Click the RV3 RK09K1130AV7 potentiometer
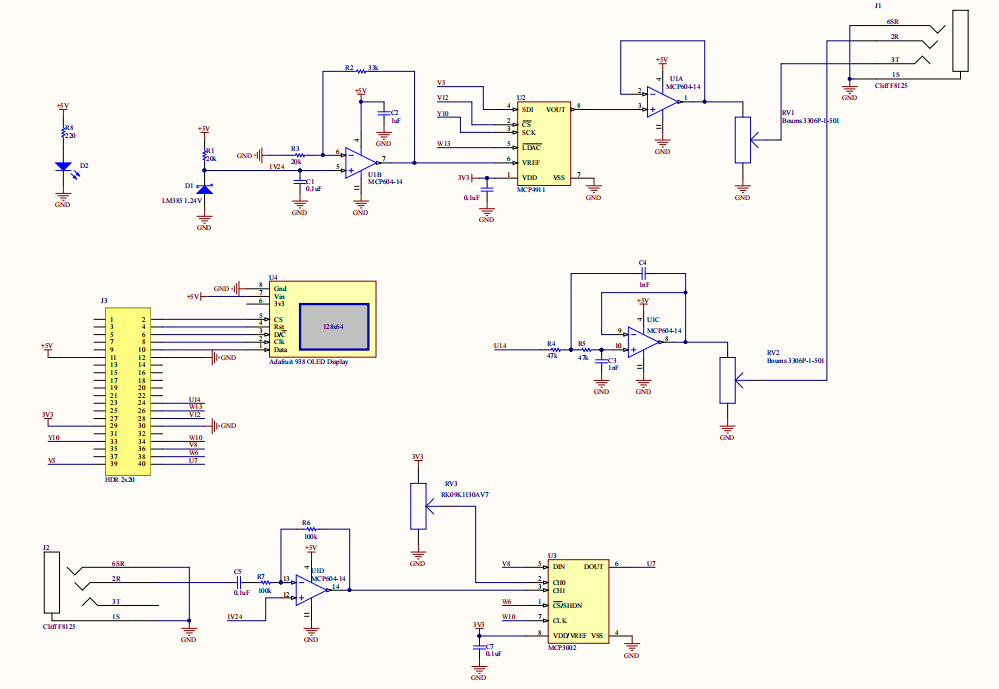Viewport: 999px width, 689px height. (418, 506)
